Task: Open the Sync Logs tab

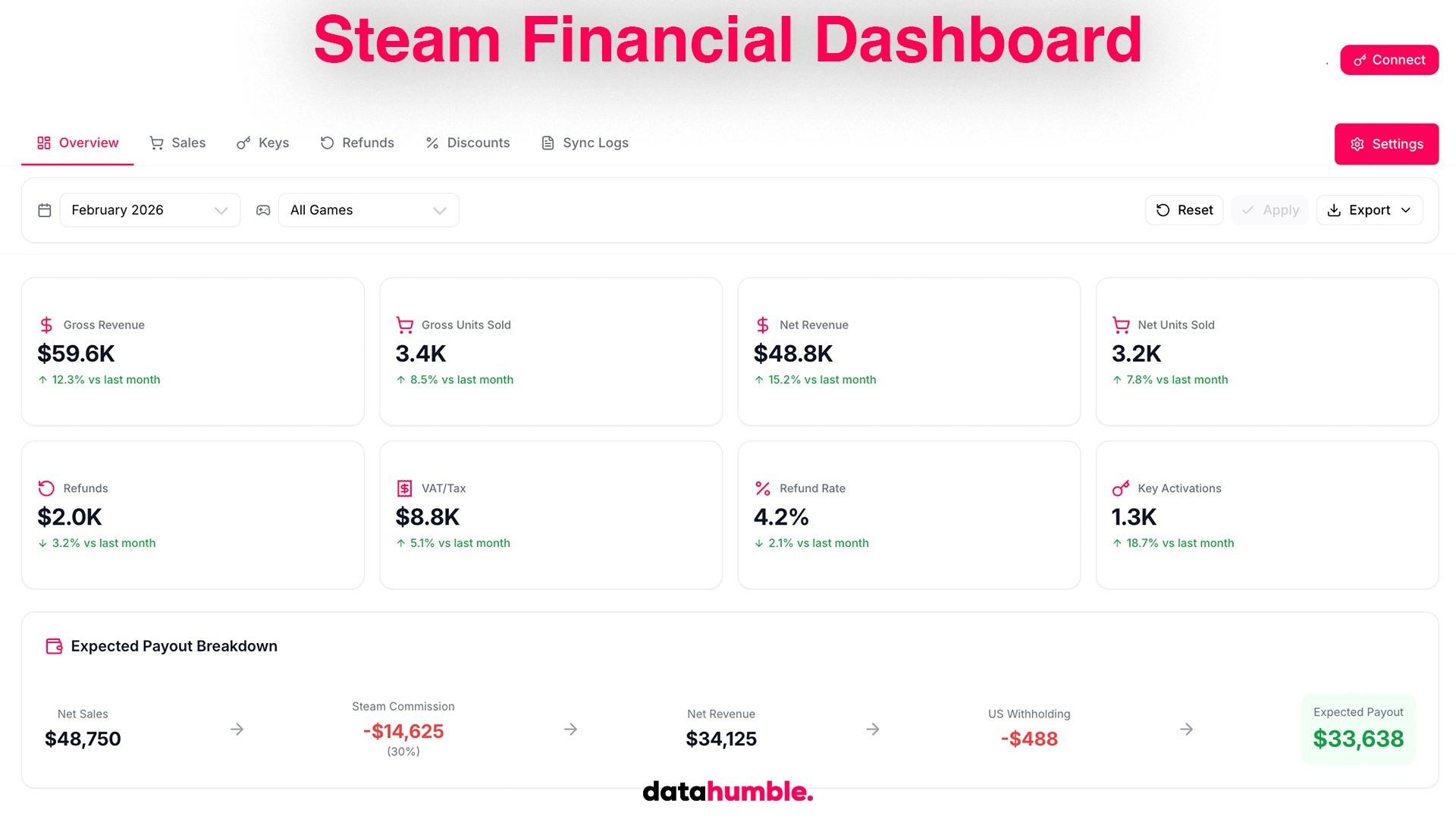Action: (x=585, y=143)
